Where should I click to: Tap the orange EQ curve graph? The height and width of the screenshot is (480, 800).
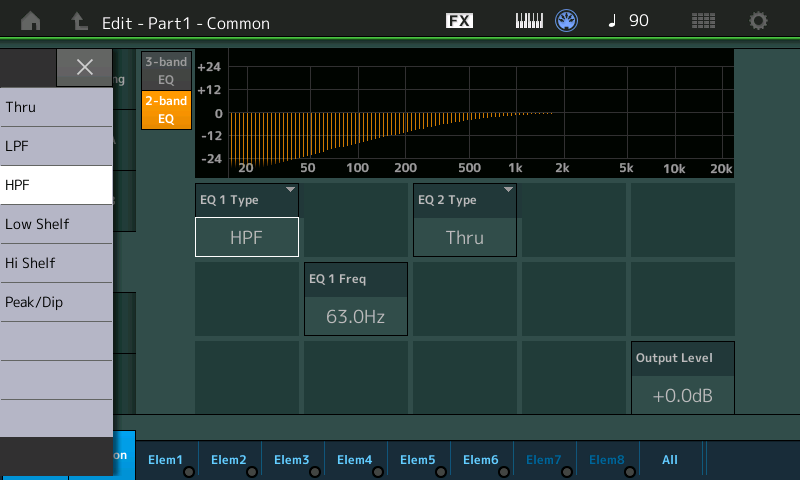[464, 113]
